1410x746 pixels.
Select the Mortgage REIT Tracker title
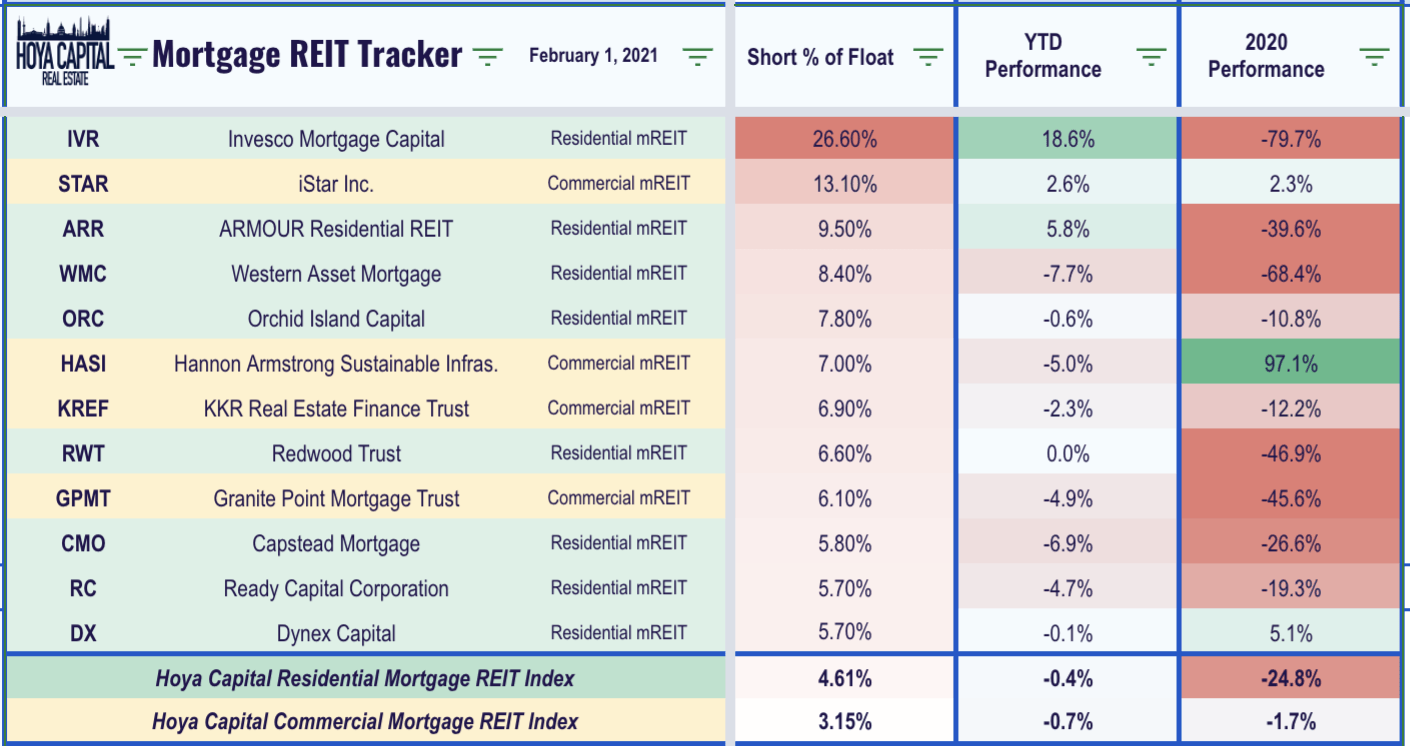coord(307,55)
